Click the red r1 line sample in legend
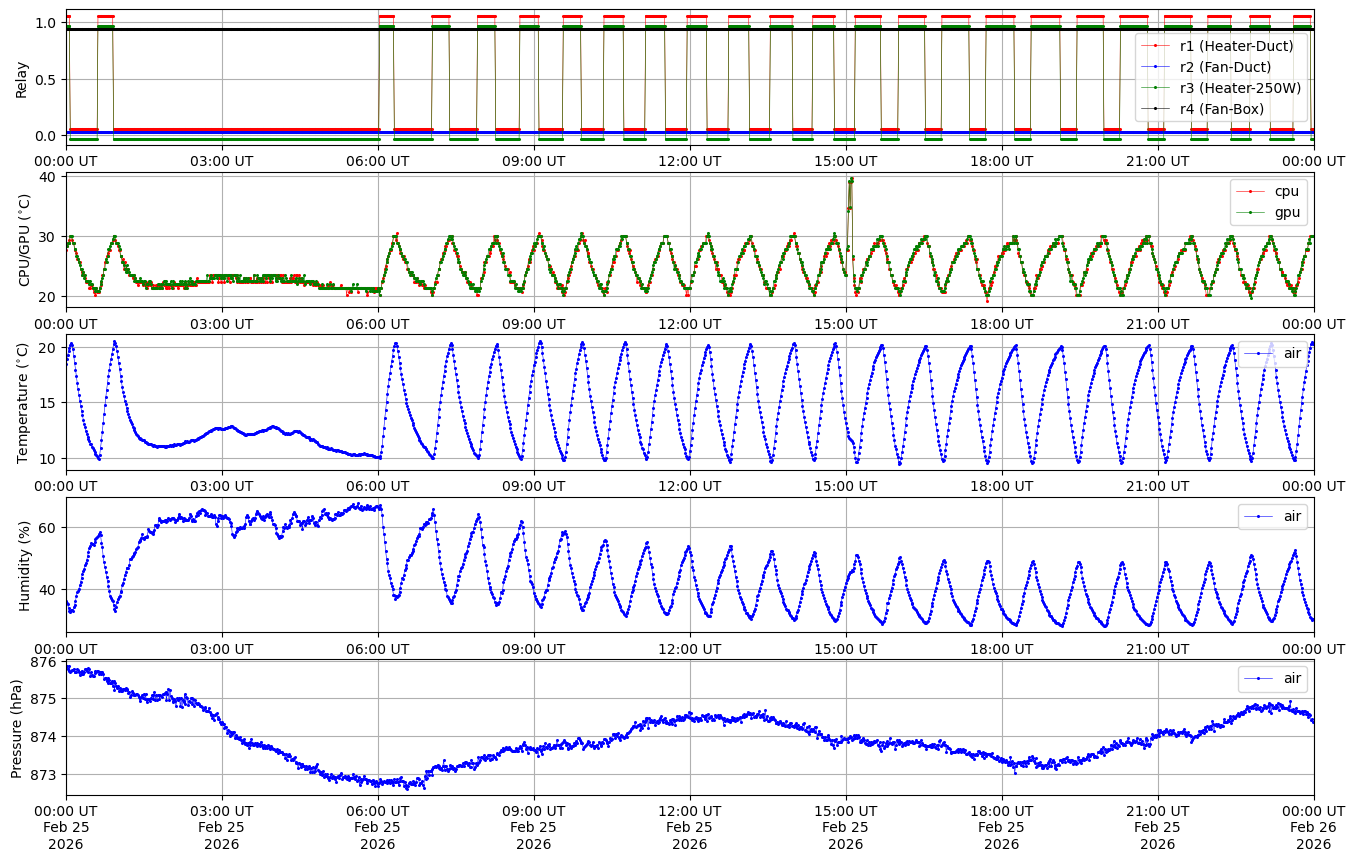Viewport: 1355px width, 861px height. click(1156, 46)
